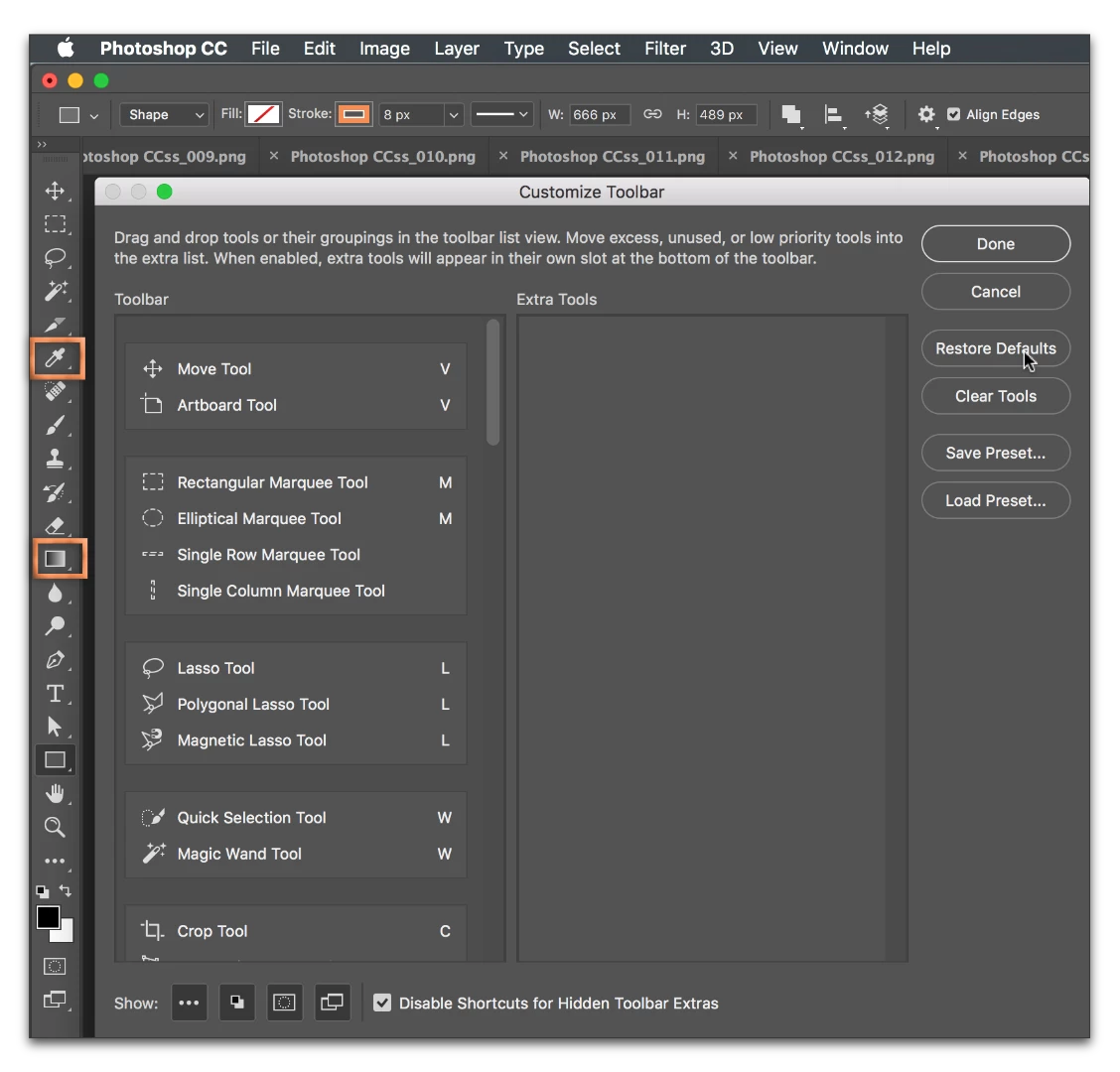Switch to Photoshop CCss_010.png tab
Image resolution: width=1120 pixels, height=1072 pixels.
click(383, 157)
